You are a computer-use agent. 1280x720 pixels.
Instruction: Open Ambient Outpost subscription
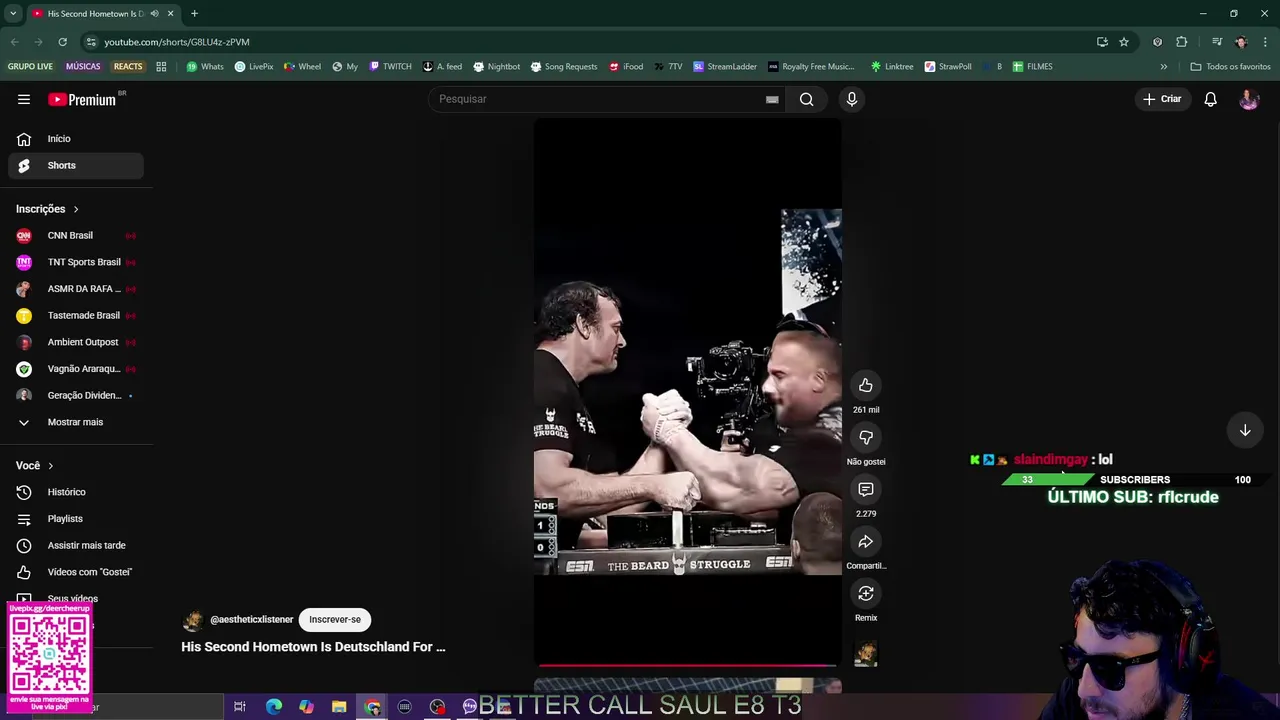tap(75, 342)
